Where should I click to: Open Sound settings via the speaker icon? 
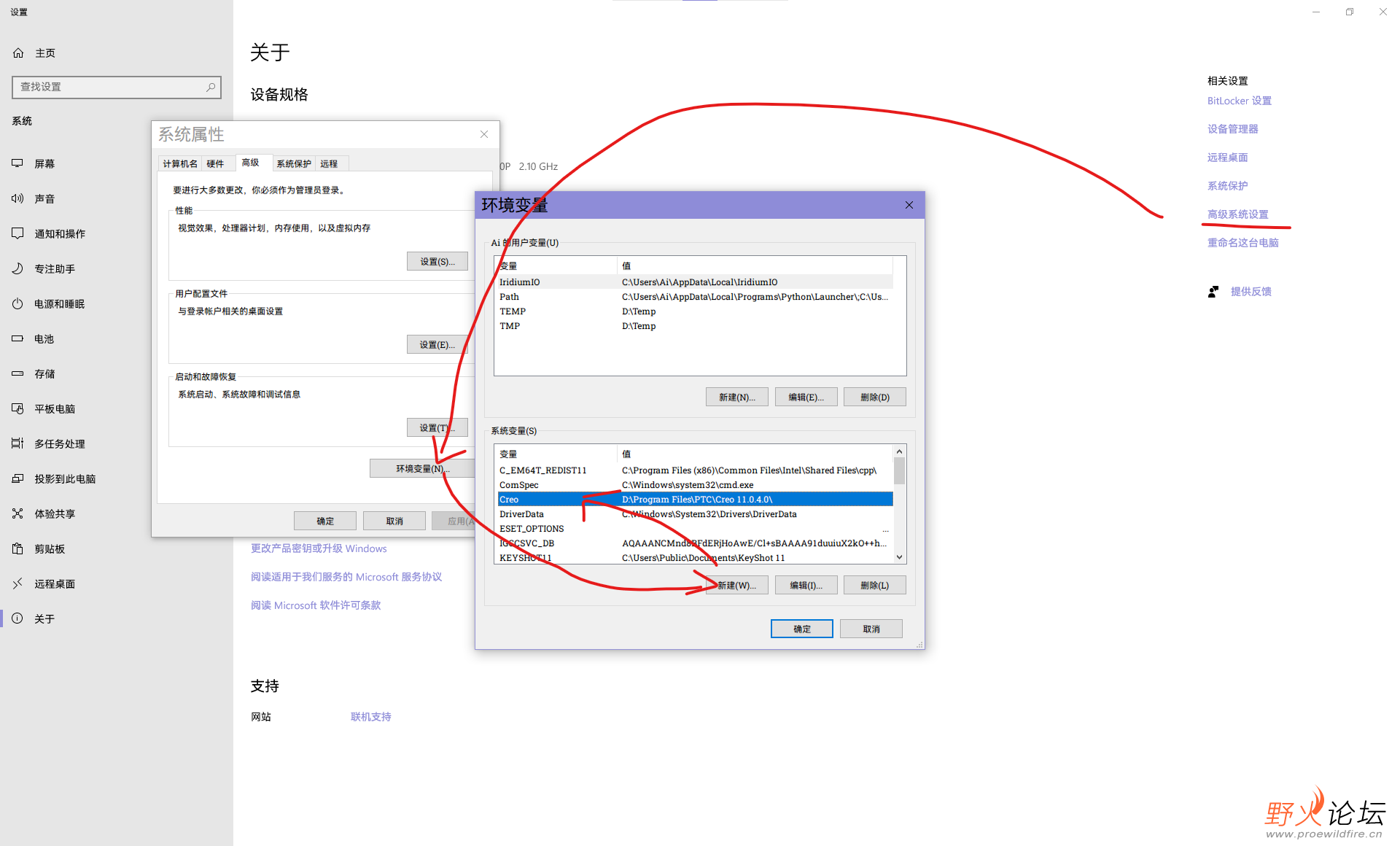17,198
